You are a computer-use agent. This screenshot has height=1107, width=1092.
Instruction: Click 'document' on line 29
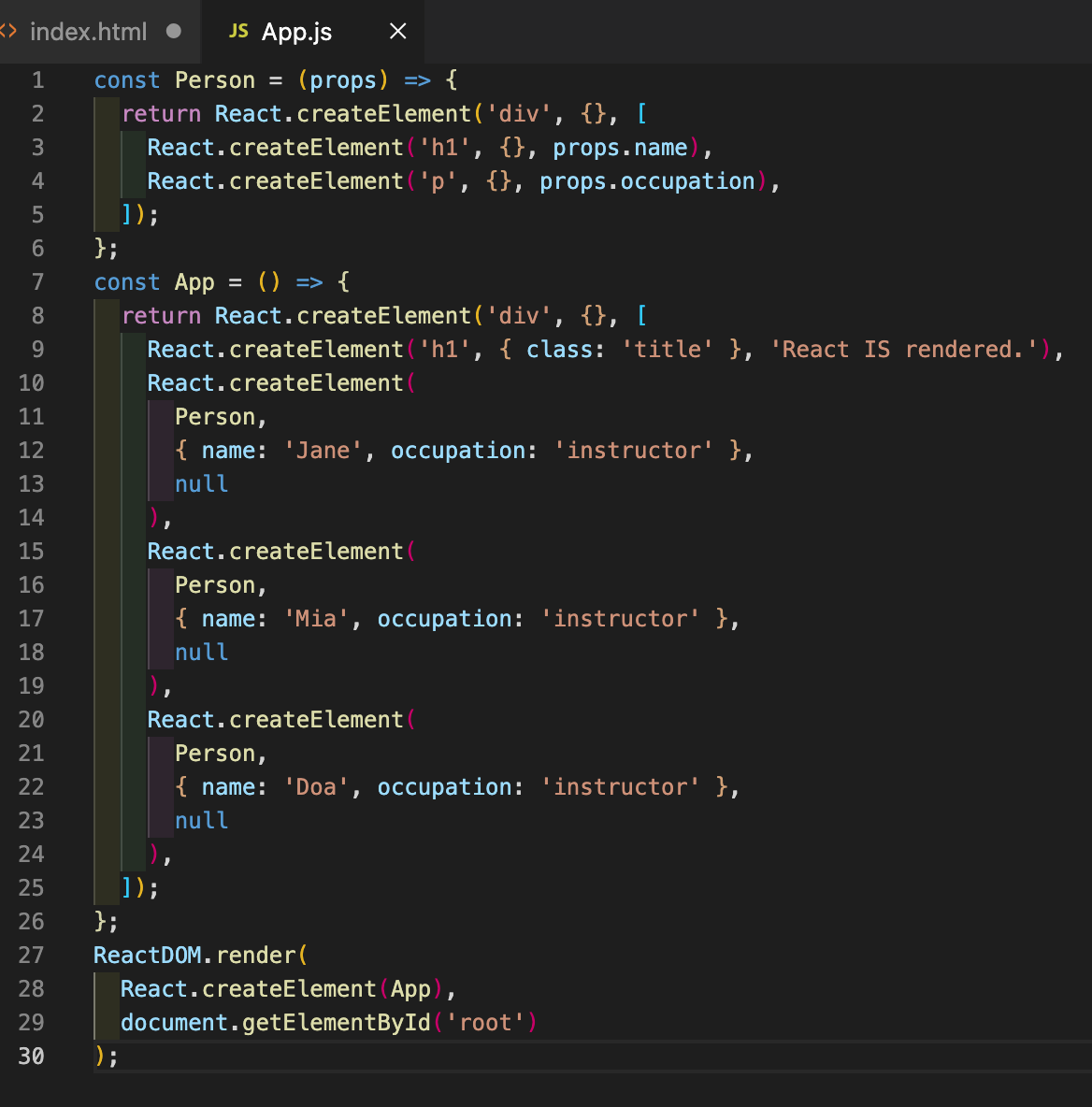tap(174, 1022)
